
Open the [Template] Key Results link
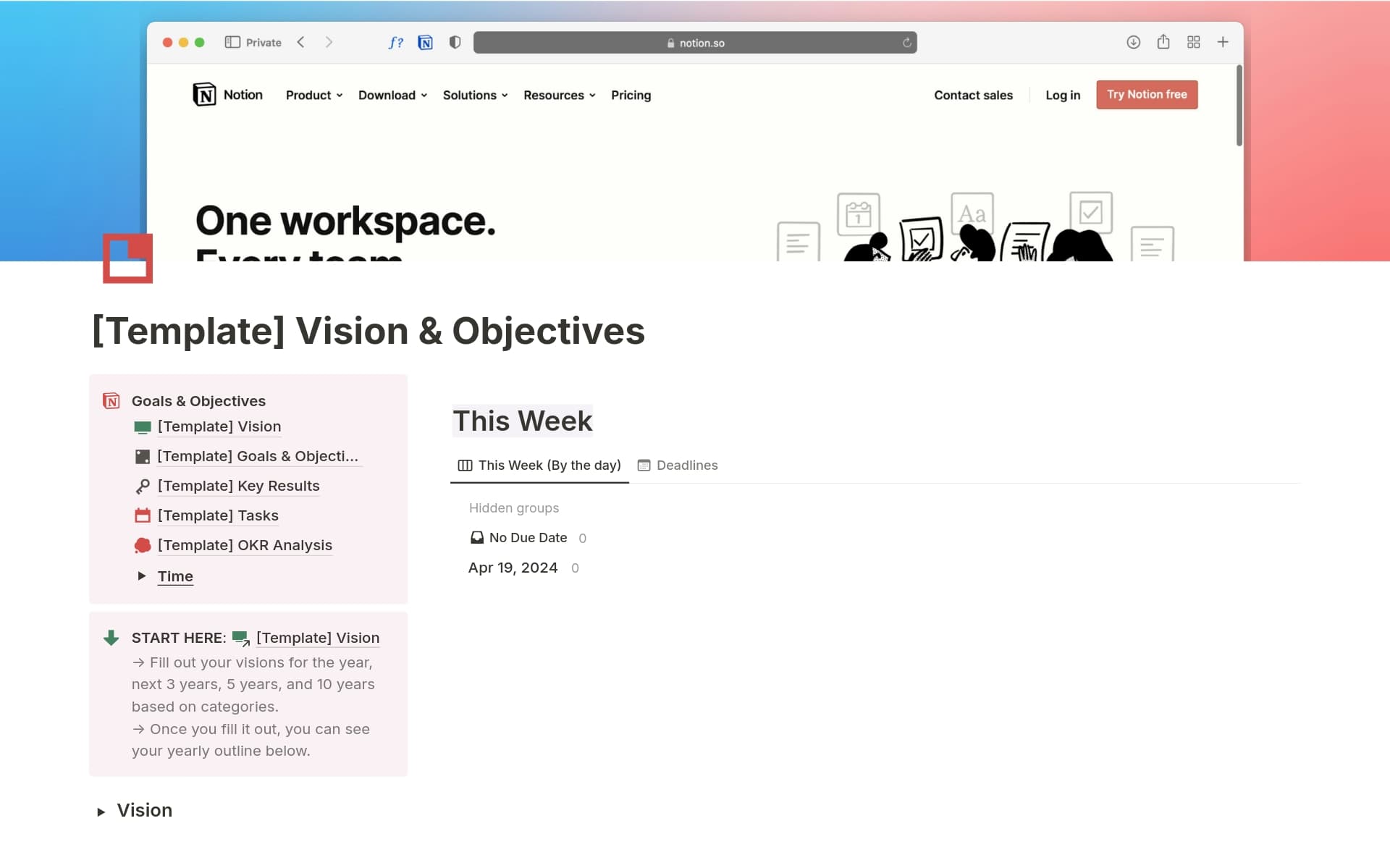(x=238, y=486)
